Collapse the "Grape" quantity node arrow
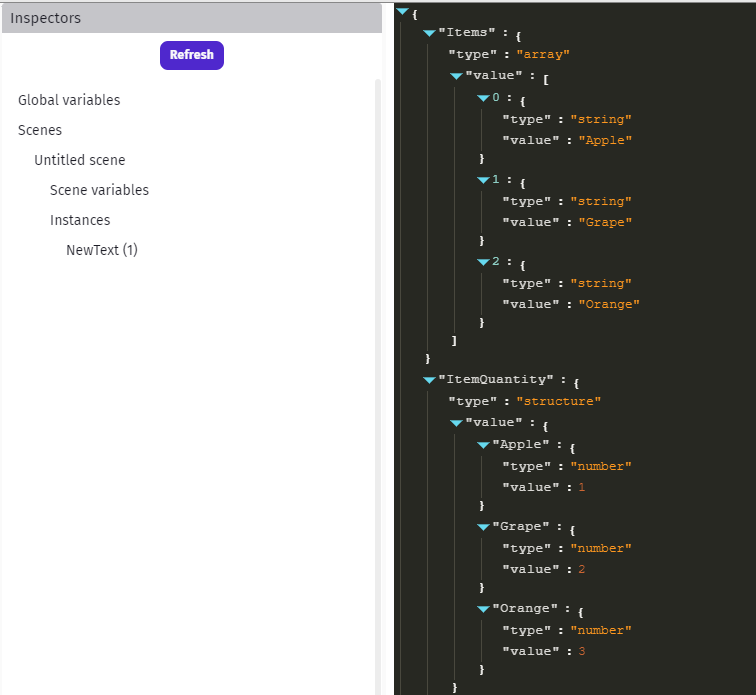The width and height of the screenshot is (756, 695). coord(483,527)
